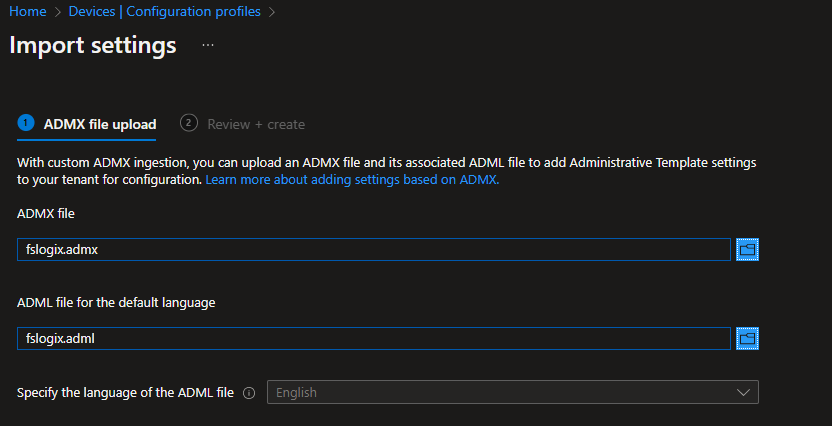Viewport: 832px width, 426px height.
Task: Click info icon beside ADML language label
Action: click(249, 393)
